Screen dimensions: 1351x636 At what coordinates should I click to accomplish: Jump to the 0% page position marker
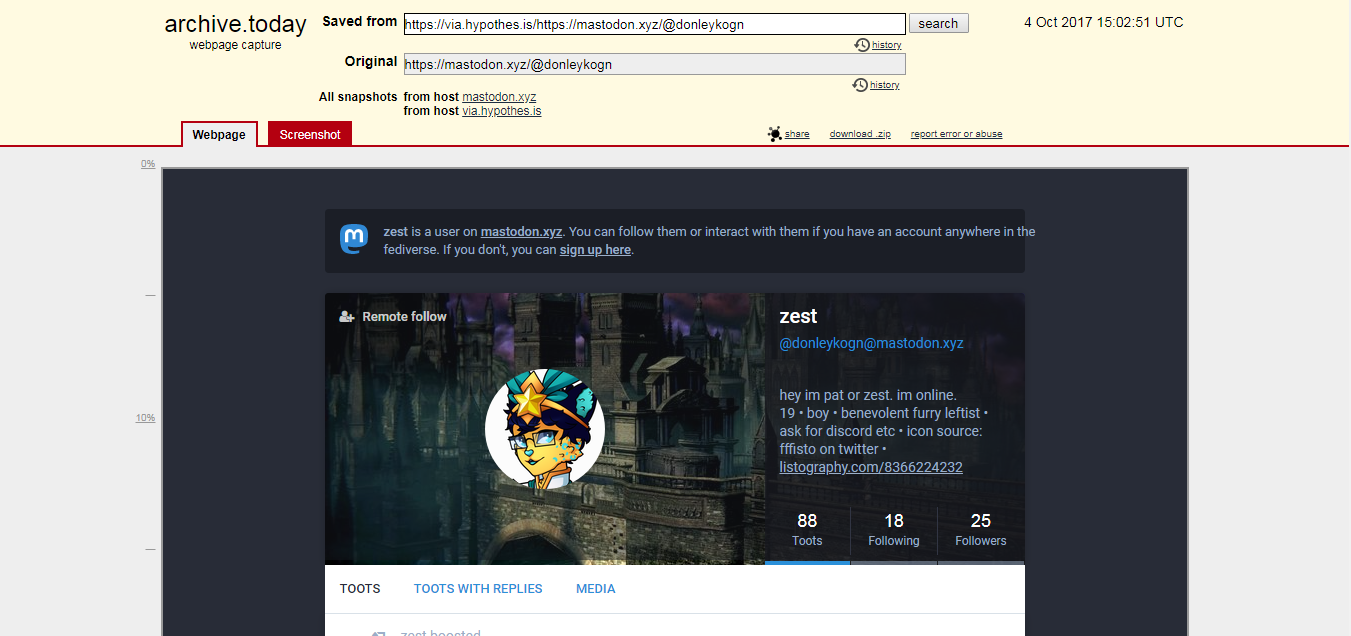point(148,164)
